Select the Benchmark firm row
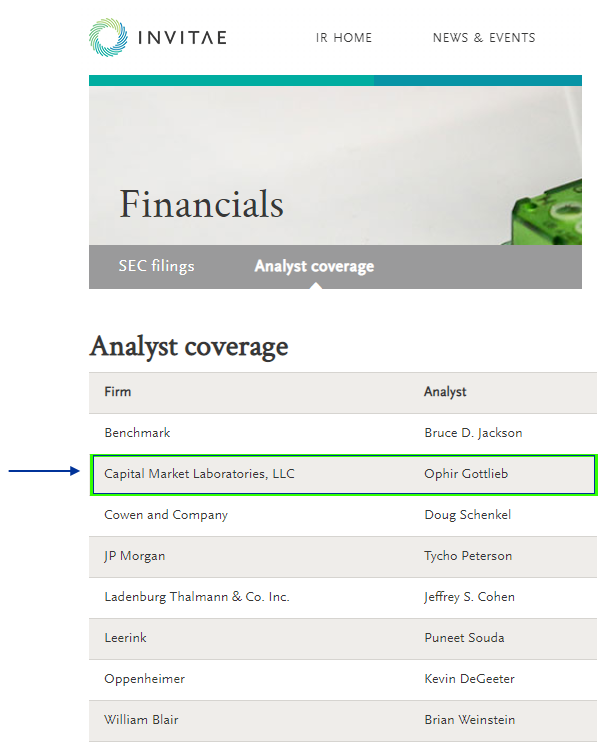 tap(137, 433)
